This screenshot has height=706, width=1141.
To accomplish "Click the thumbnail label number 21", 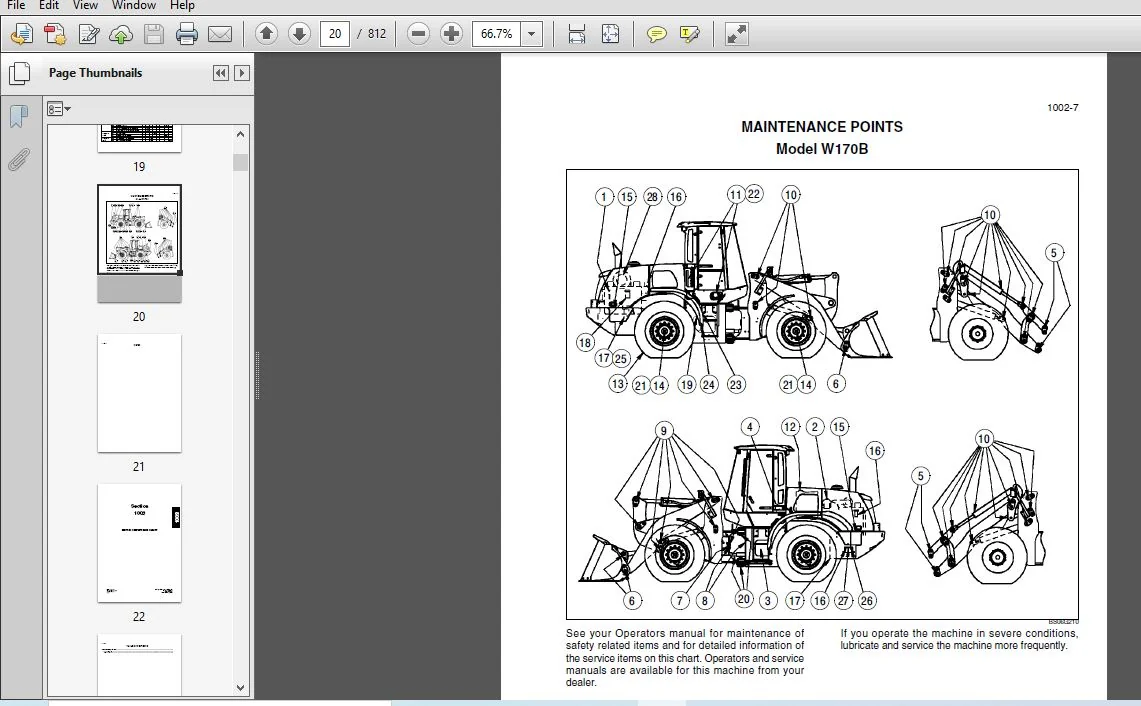I will pyautogui.click(x=139, y=467).
